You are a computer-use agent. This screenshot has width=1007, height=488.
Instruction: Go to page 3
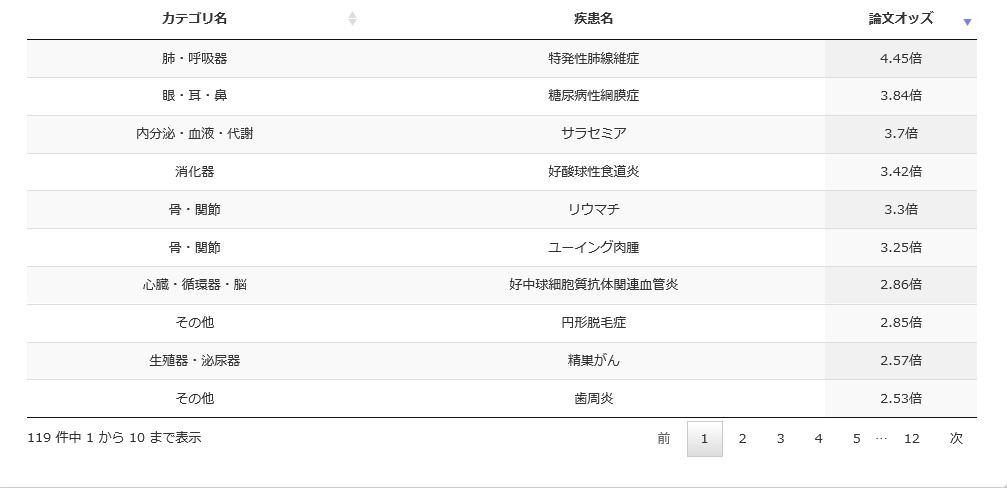pos(780,439)
